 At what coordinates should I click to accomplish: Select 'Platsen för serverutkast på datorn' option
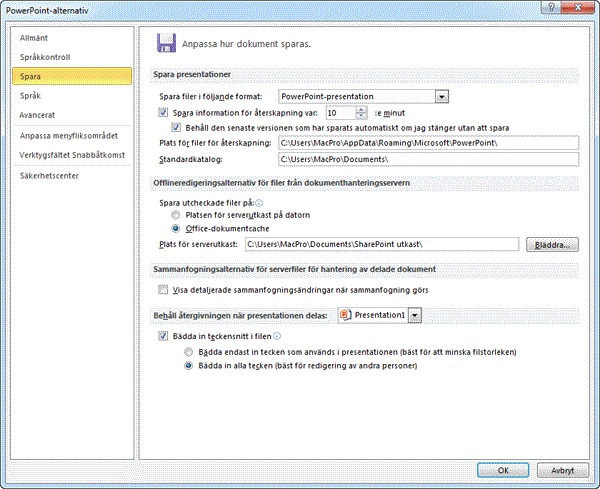click(x=177, y=215)
